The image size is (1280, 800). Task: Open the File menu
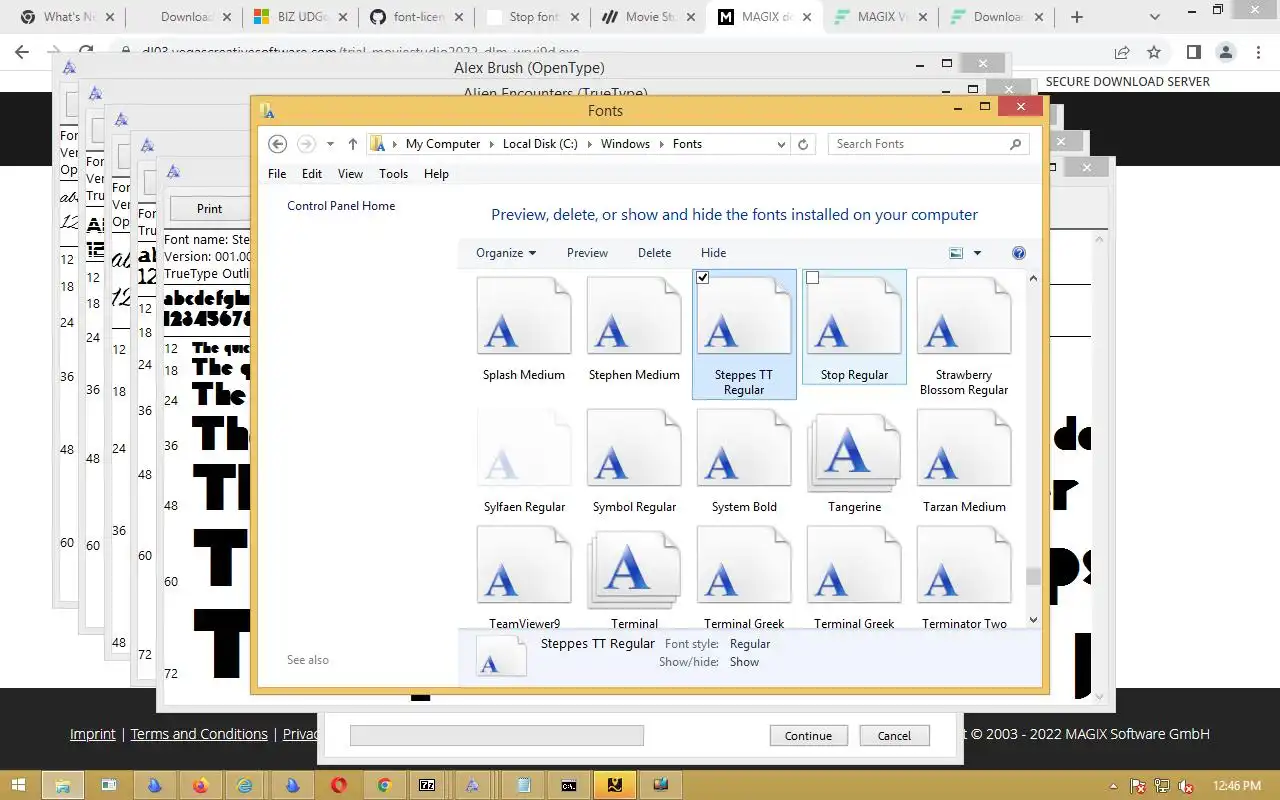(277, 174)
